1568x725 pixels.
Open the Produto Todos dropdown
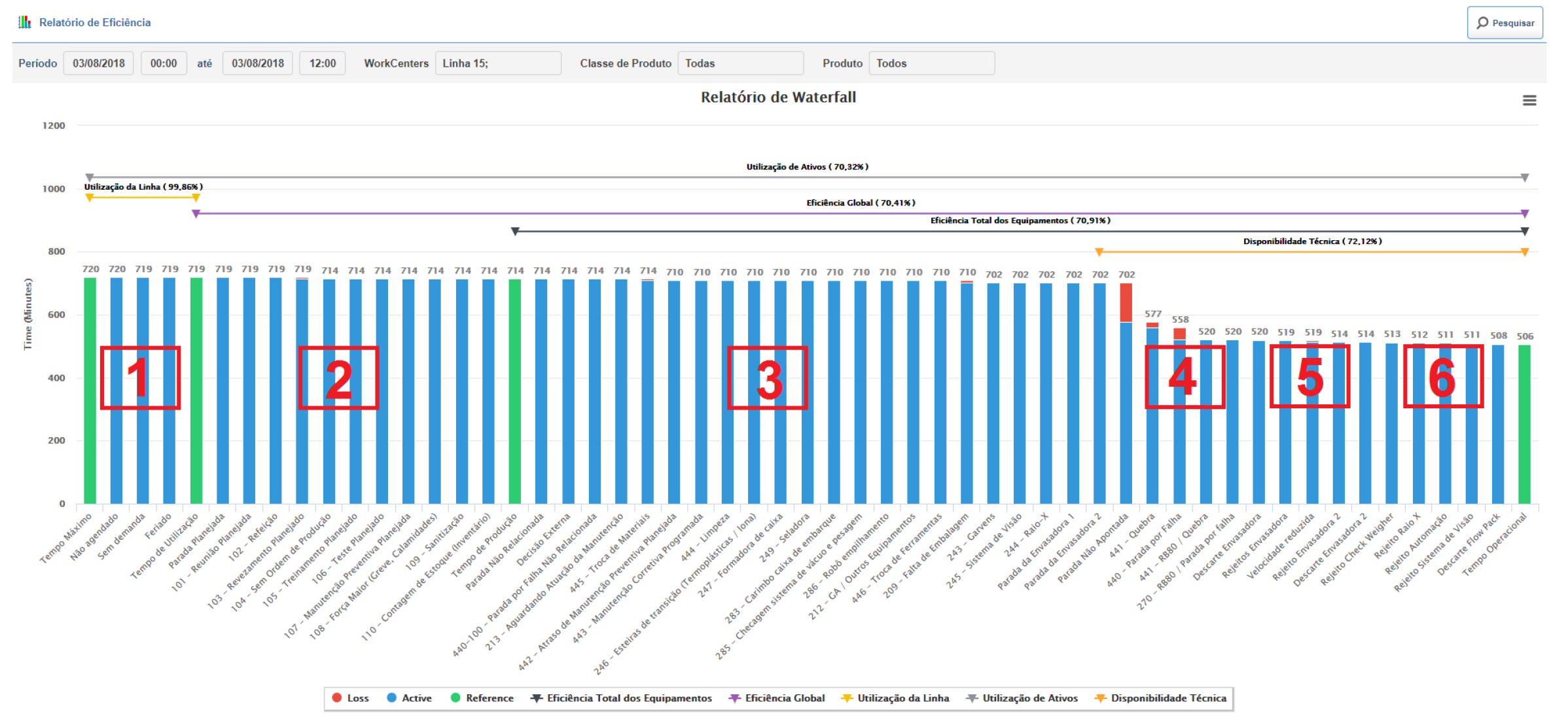coord(931,63)
